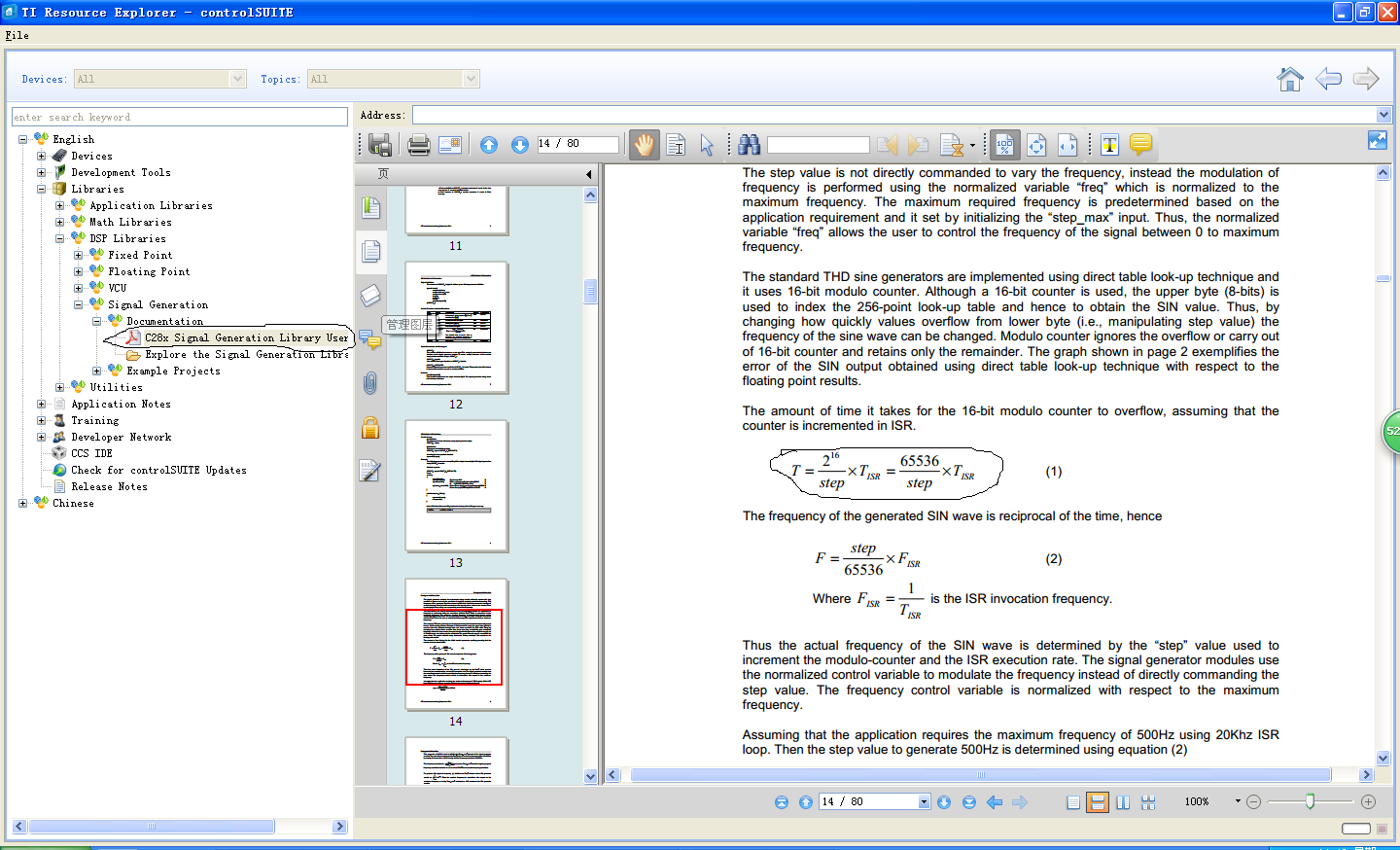Add a yellow sticky note comment
The image size is (1400, 850).
click(x=1140, y=144)
